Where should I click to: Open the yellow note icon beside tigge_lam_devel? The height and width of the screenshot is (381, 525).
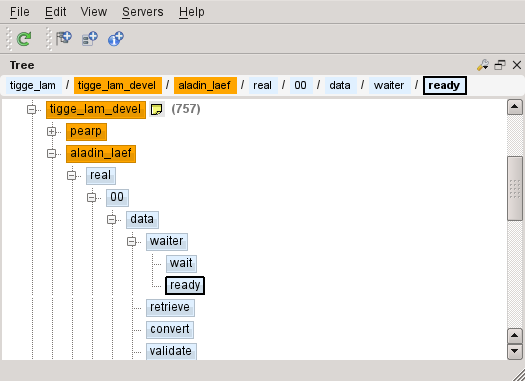tap(156, 109)
